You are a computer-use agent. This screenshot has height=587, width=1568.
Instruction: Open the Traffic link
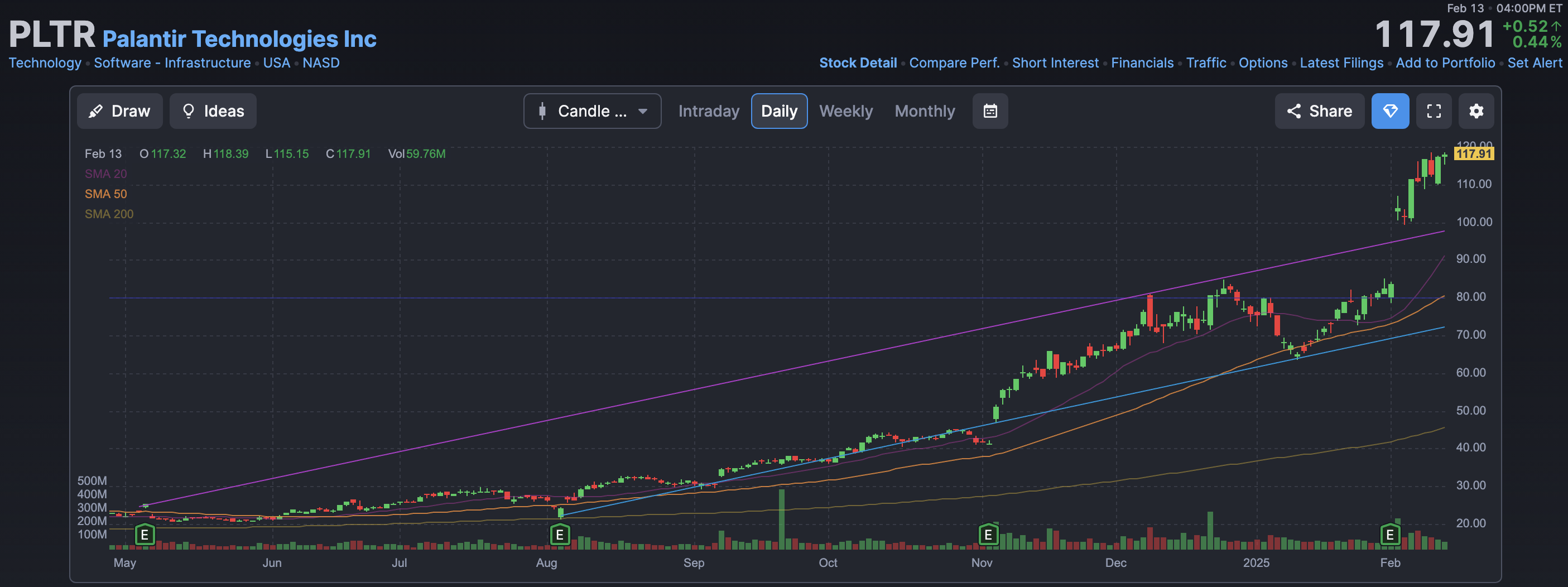pos(1206,62)
